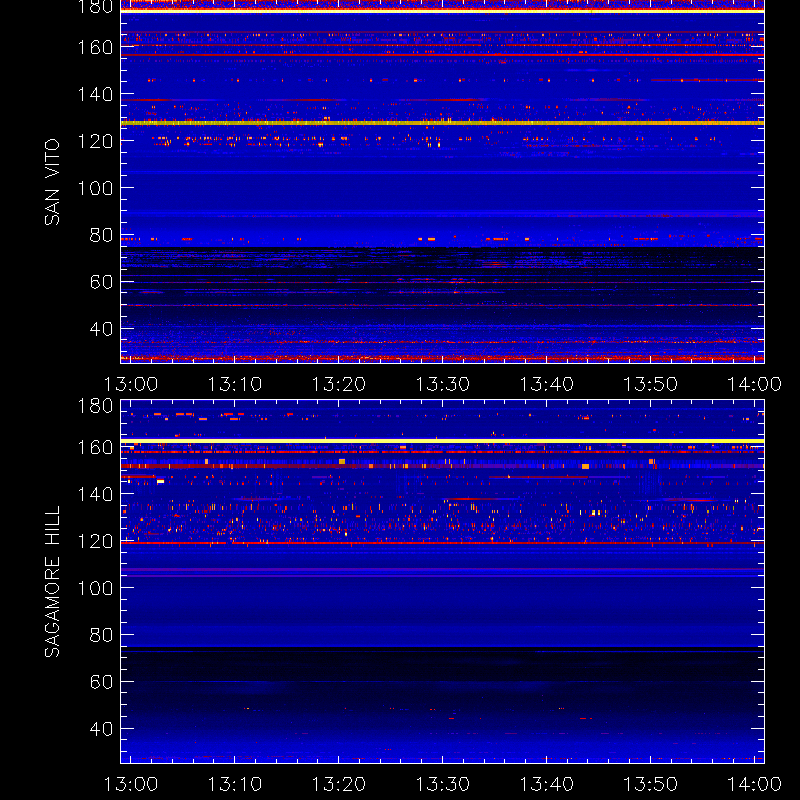Pick the 160 tick label on Sagamore Hill plot
Viewport: 800px width, 800px height.
tap(95, 447)
